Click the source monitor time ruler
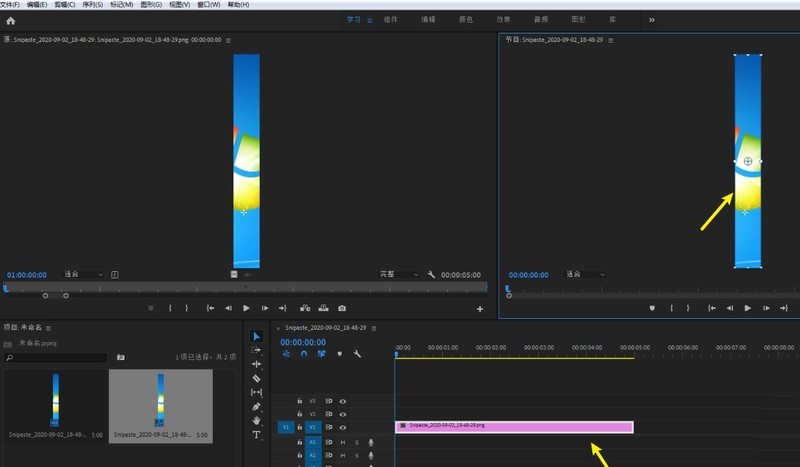This screenshot has height=467, width=800. 245,288
